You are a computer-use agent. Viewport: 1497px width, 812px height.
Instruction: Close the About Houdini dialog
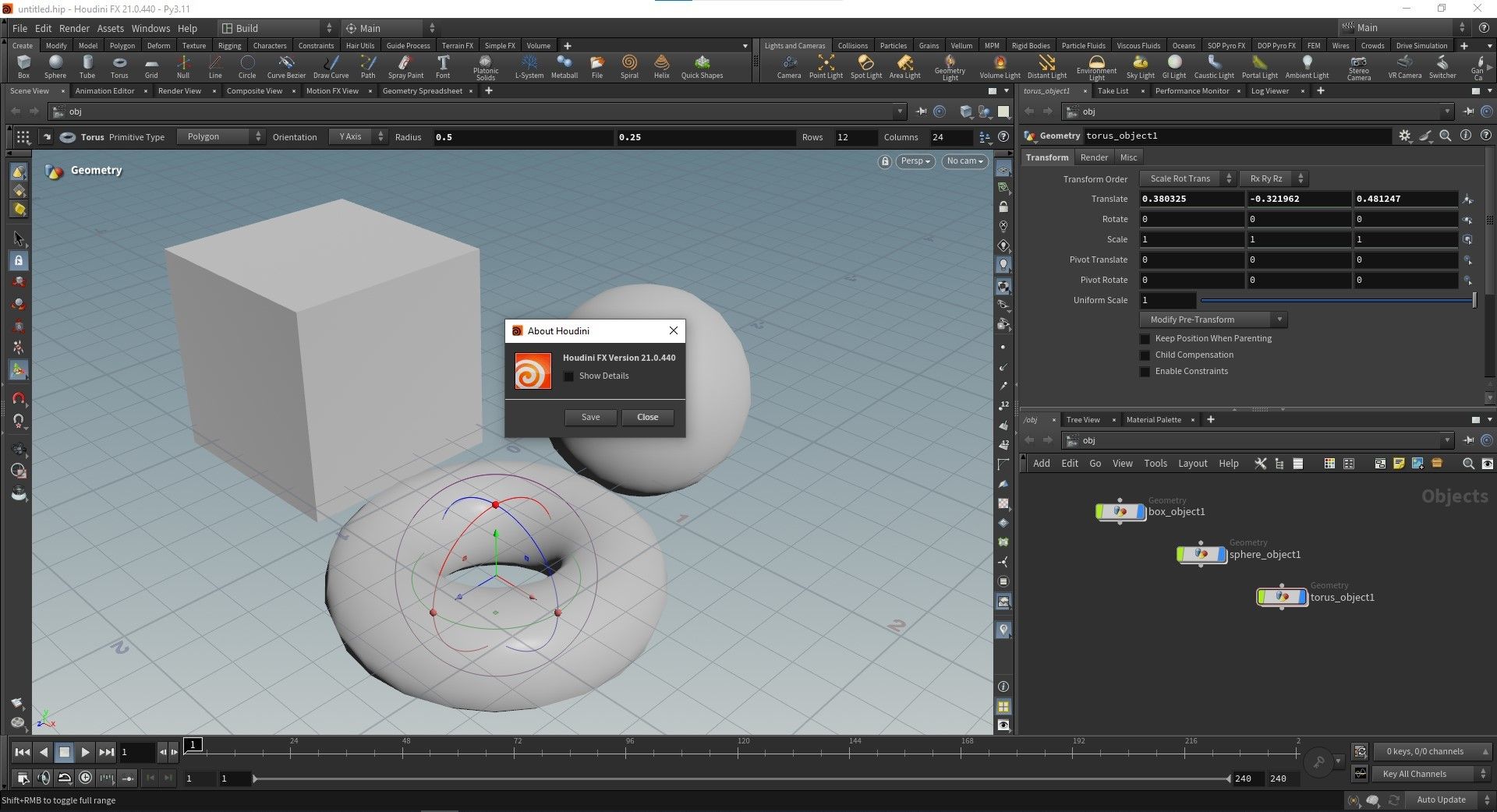pyautogui.click(x=647, y=417)
